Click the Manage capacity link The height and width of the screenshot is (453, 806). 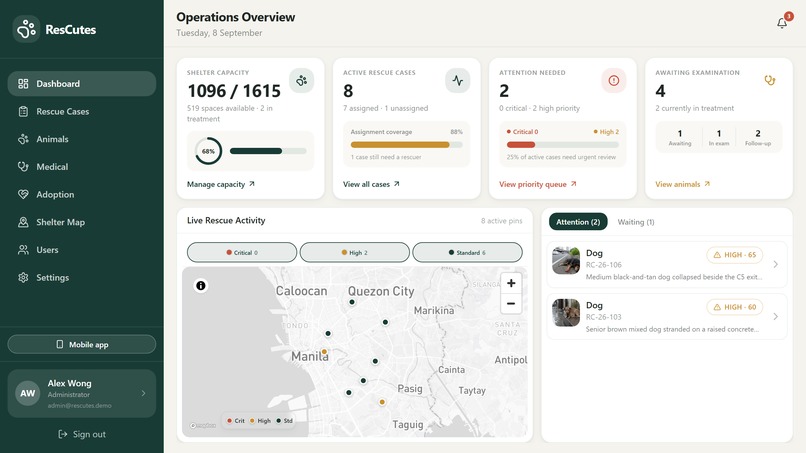pyautogui.click(x=221, y=184)
